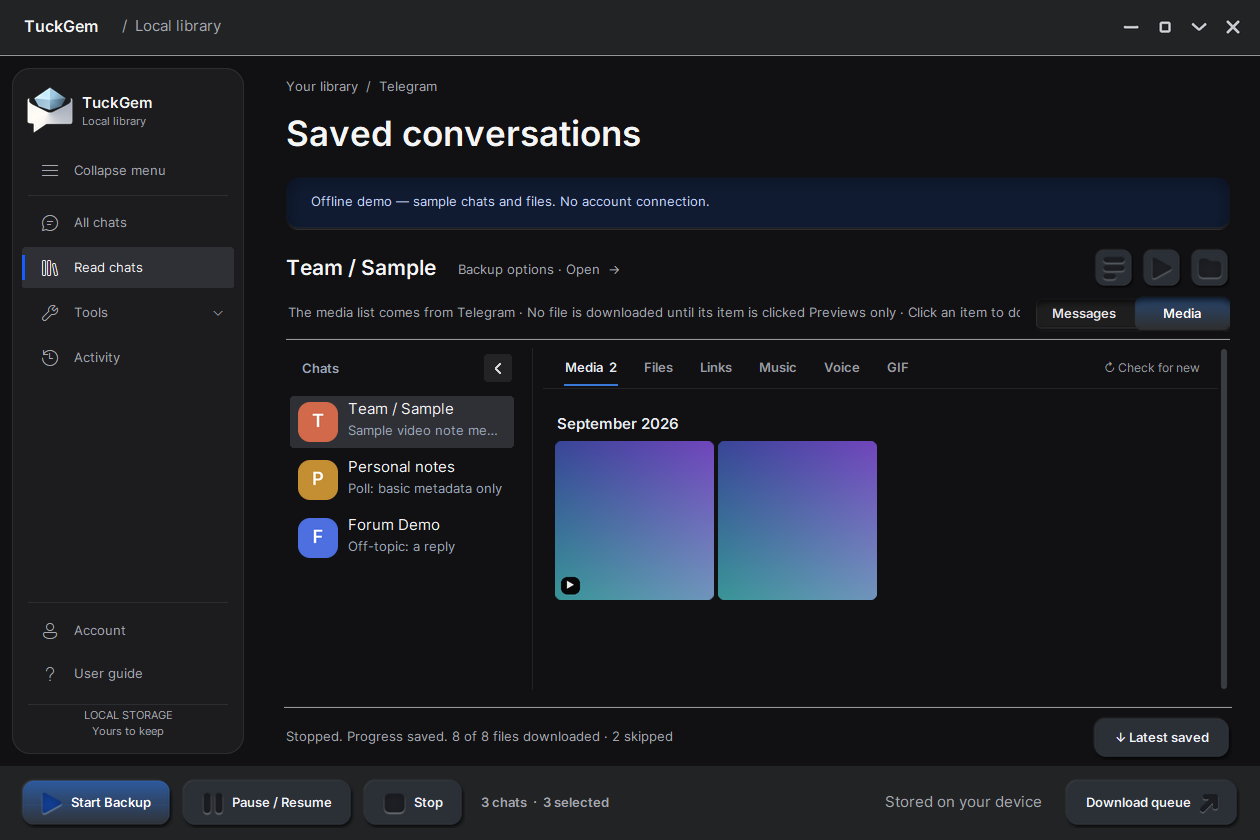Viewport: 1260px width, 840px height.
Task: Open the Tools menu item
Action: tap(128, 313)
